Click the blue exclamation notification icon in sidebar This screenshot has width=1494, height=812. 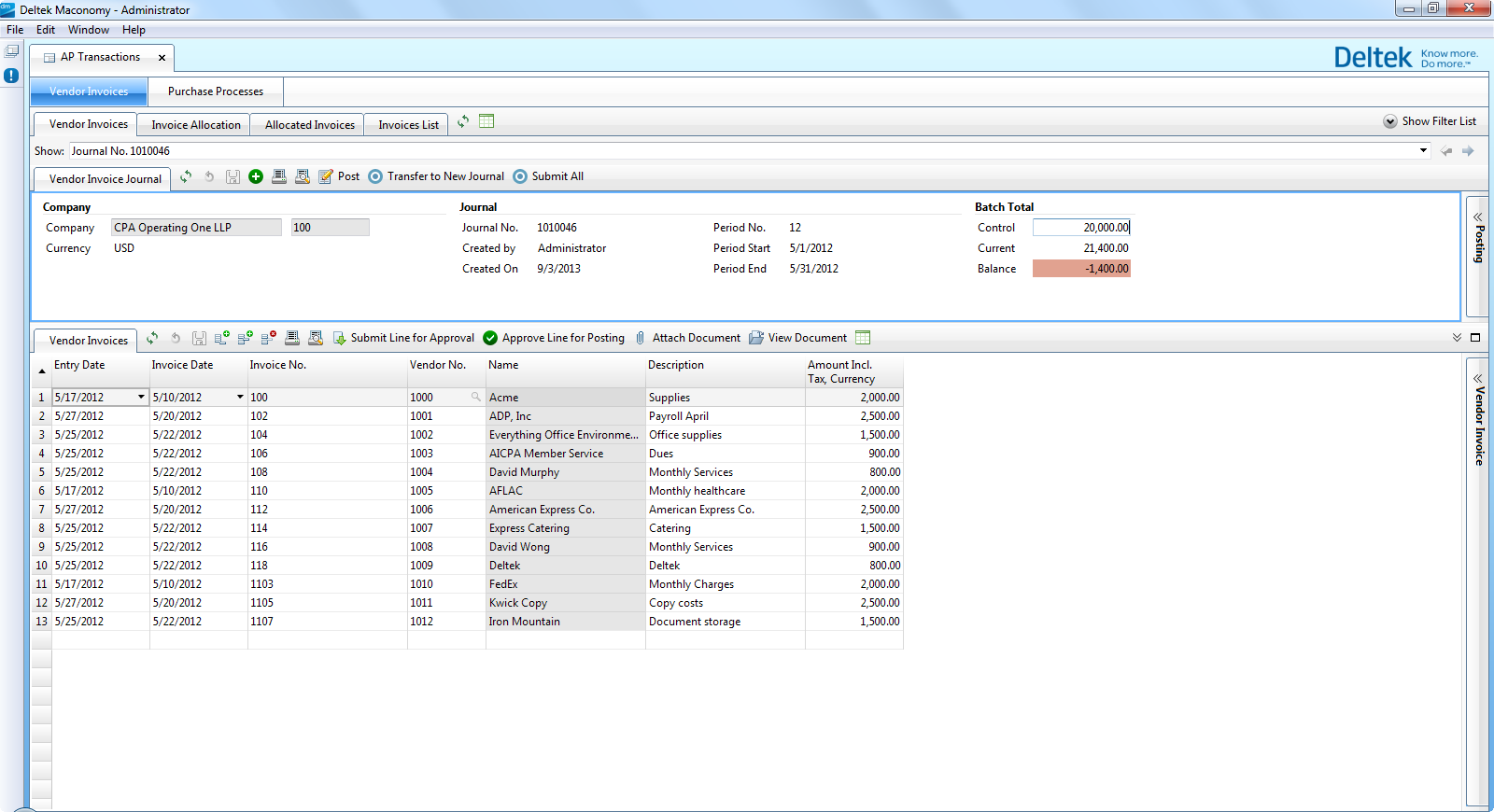click(x=11, y=76)
